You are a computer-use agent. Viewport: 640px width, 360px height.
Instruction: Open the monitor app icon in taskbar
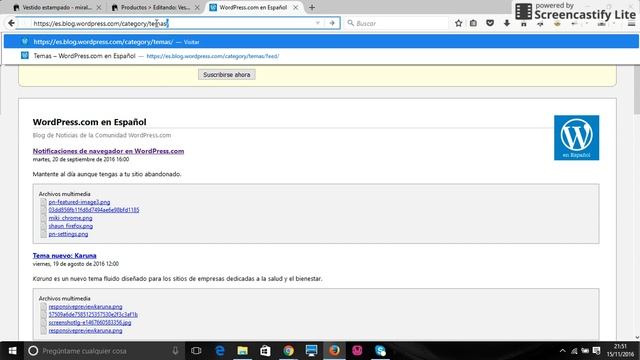click(311, 351)
